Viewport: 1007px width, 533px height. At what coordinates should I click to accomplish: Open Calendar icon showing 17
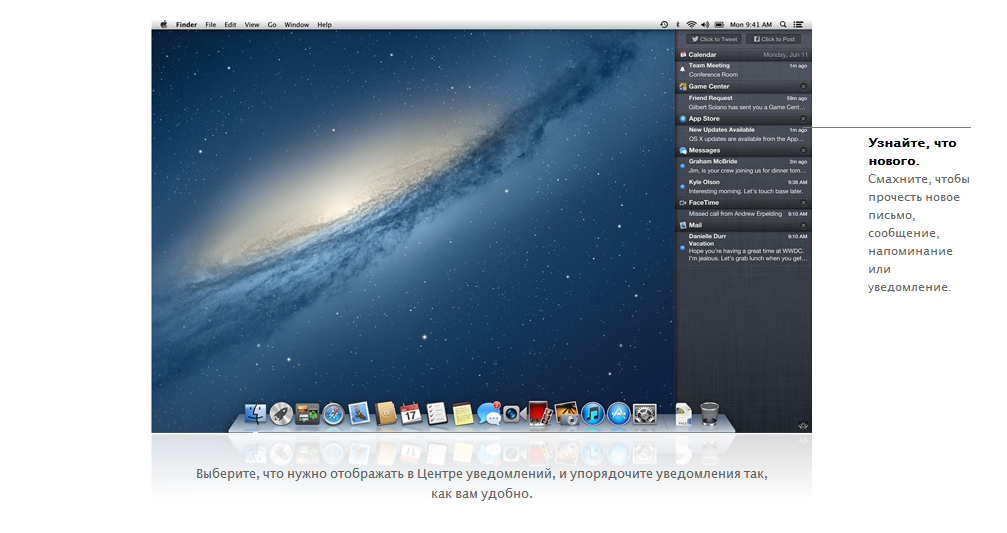410,414
